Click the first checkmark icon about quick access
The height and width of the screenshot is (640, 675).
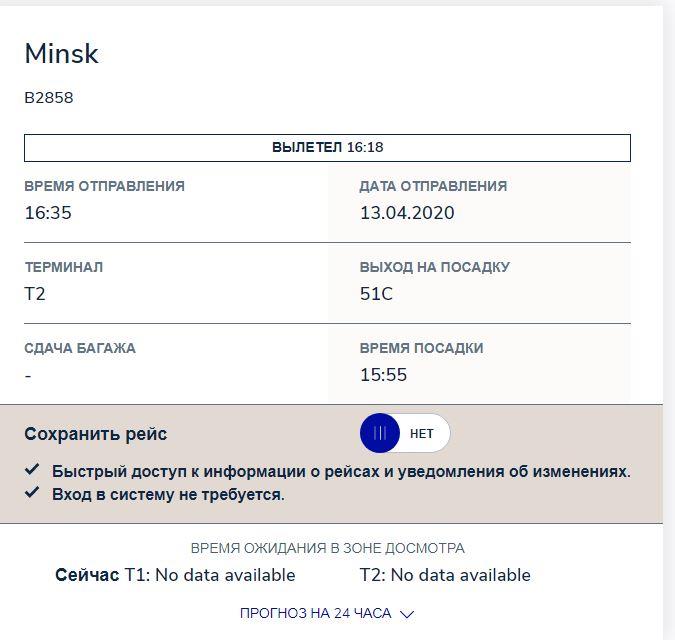tap(32, 470)
